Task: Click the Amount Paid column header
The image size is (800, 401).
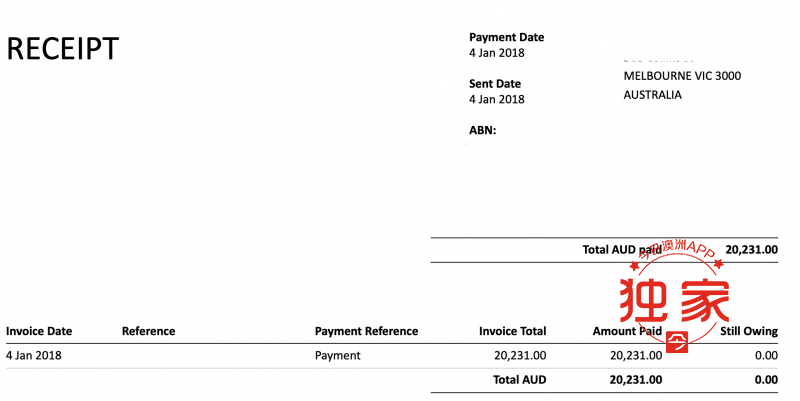Action: [x=627, y=332]
